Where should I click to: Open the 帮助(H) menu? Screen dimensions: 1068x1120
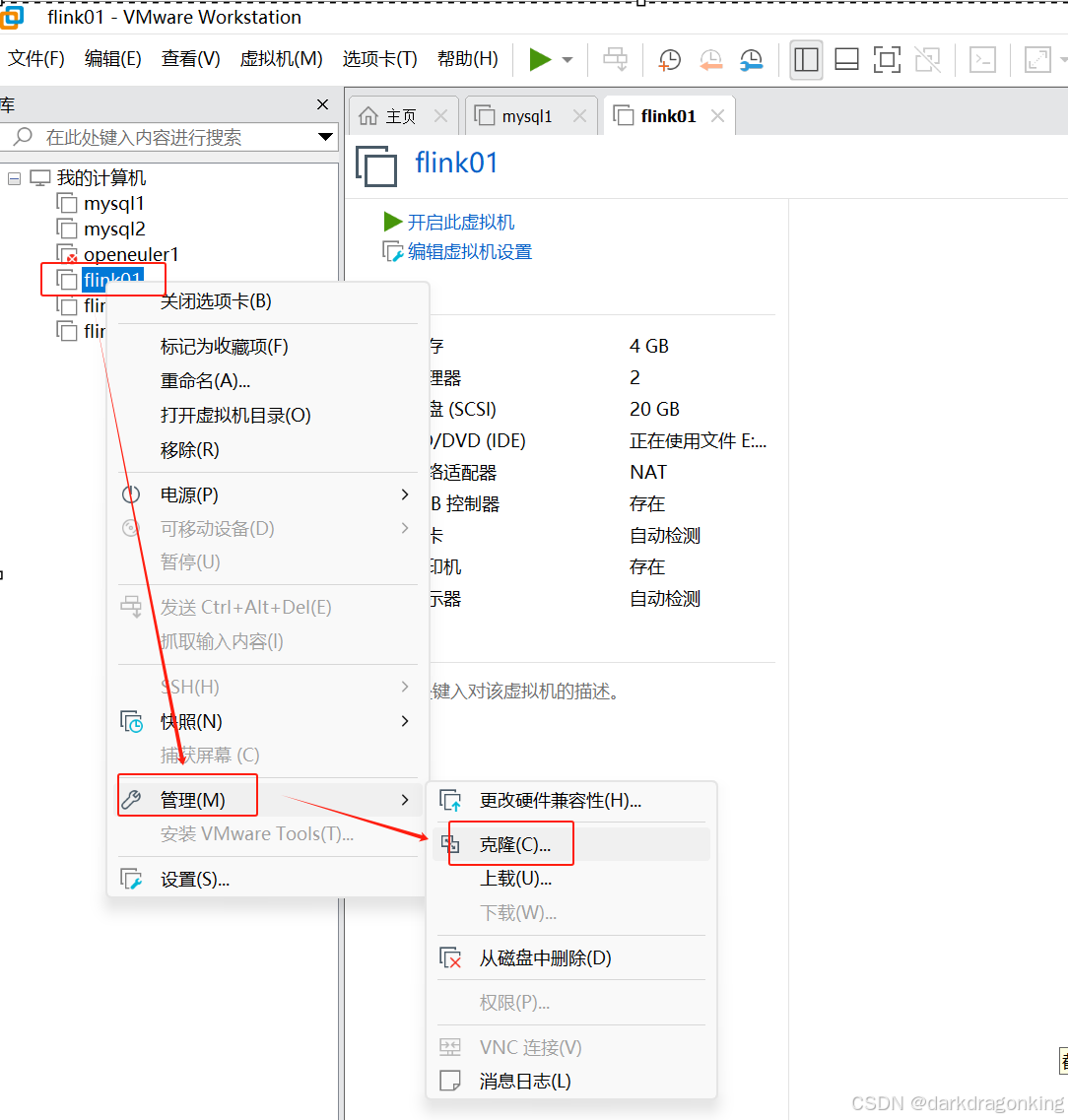click(x=468, y=58)
